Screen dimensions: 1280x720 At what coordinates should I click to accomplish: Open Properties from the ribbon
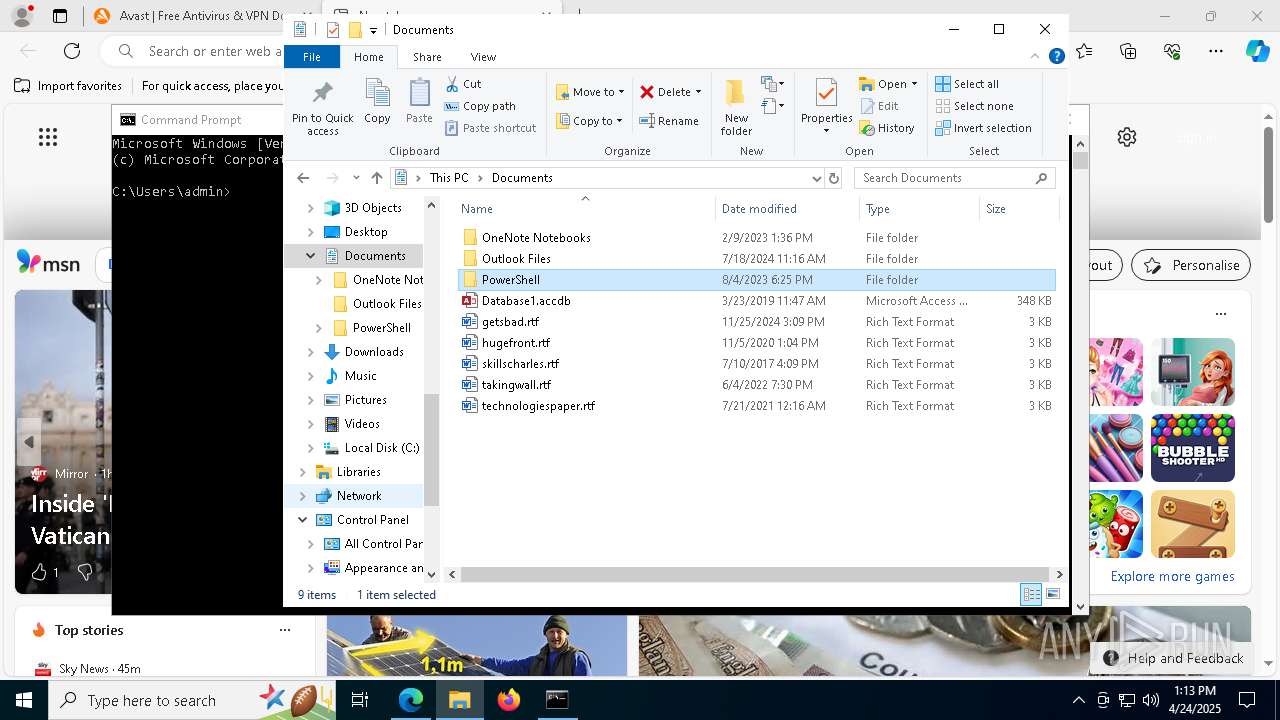826,106
